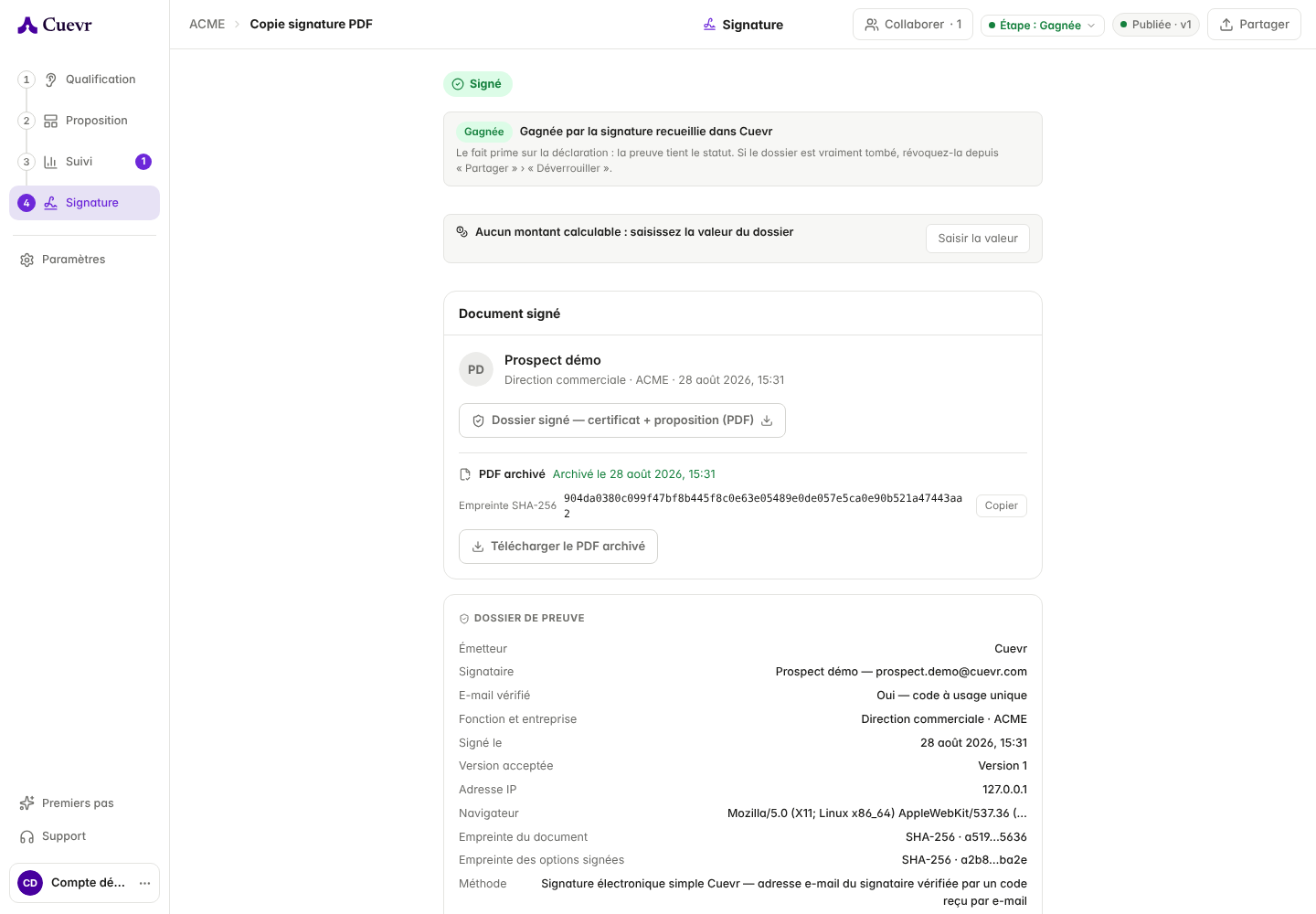Click SHA-256 · a519...5636 document fingerprint

click(966, 837)
